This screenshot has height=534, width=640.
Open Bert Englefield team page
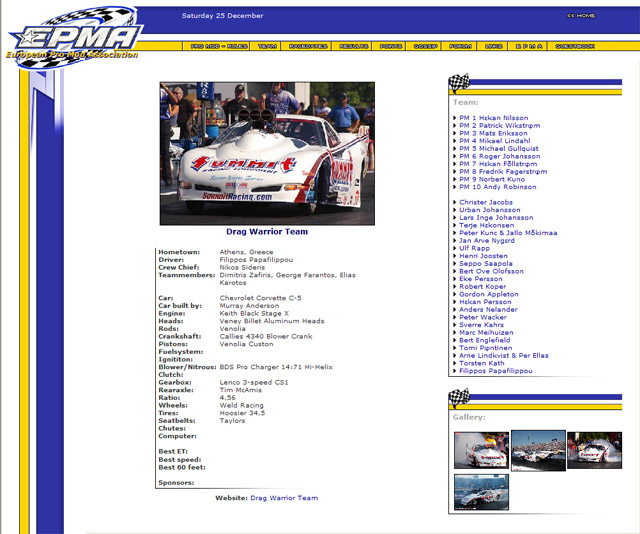point(484,340)
